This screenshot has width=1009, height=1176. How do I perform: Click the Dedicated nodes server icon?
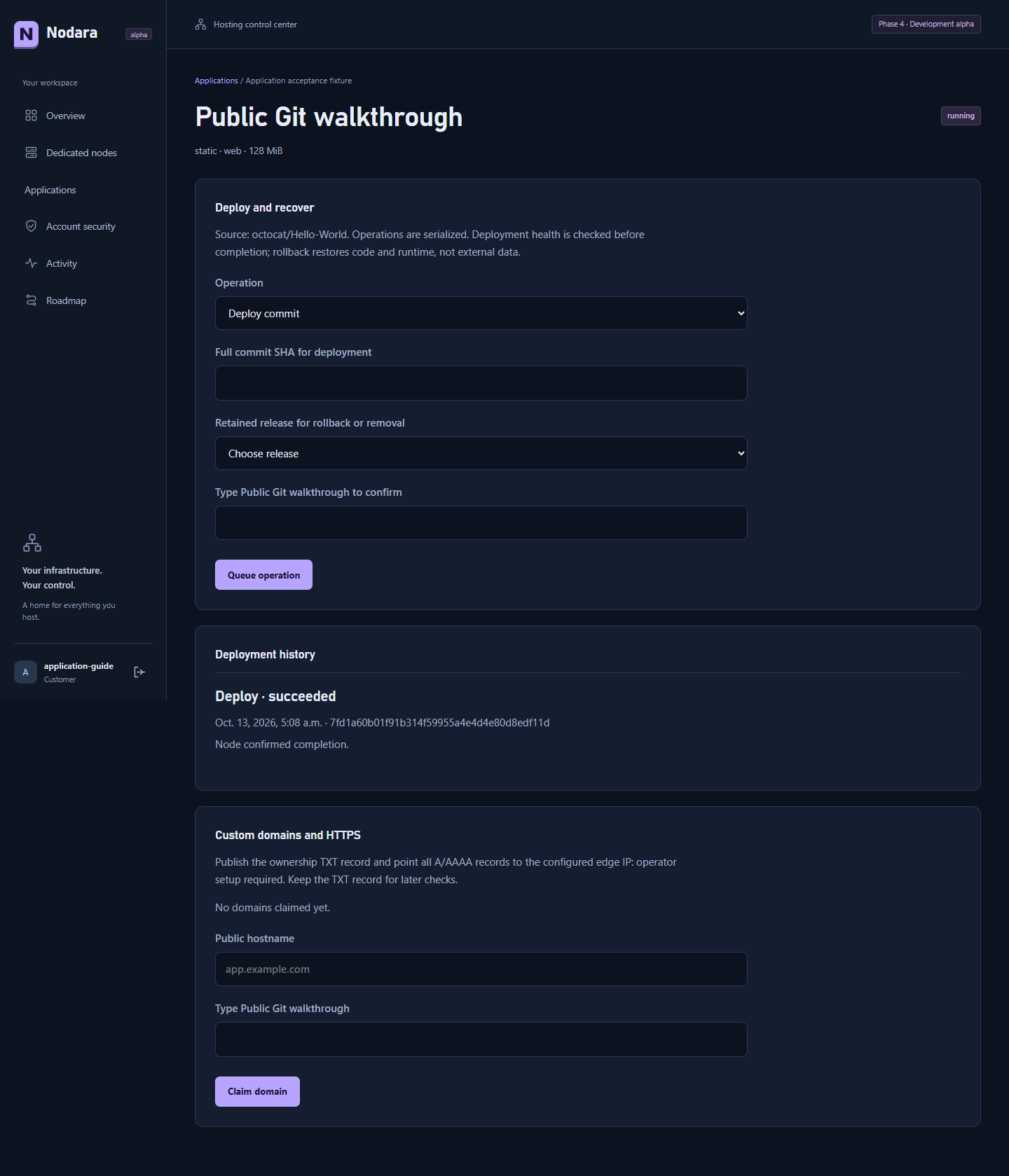click(31, 153)
